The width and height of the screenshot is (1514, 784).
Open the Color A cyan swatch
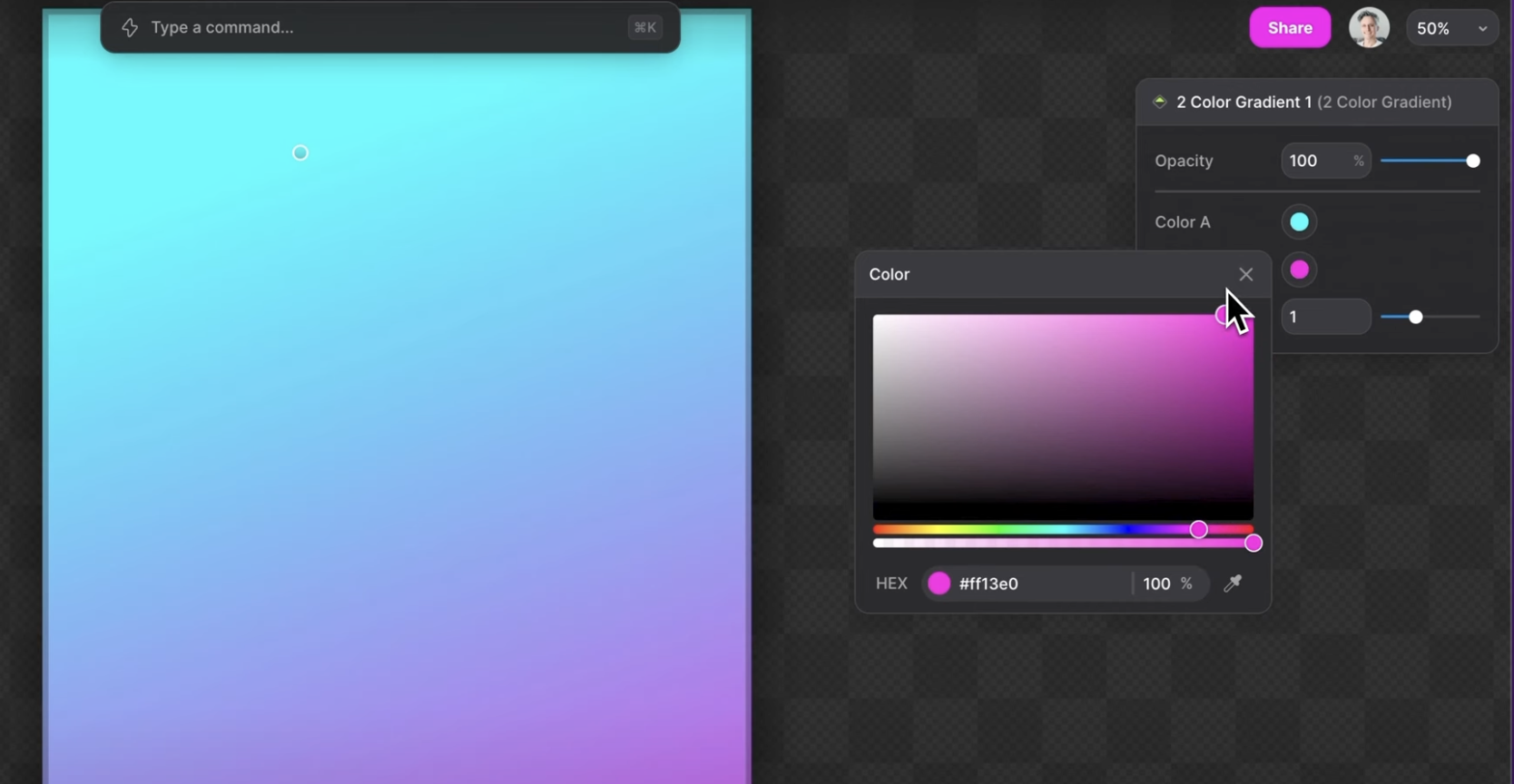(1299, 222)
